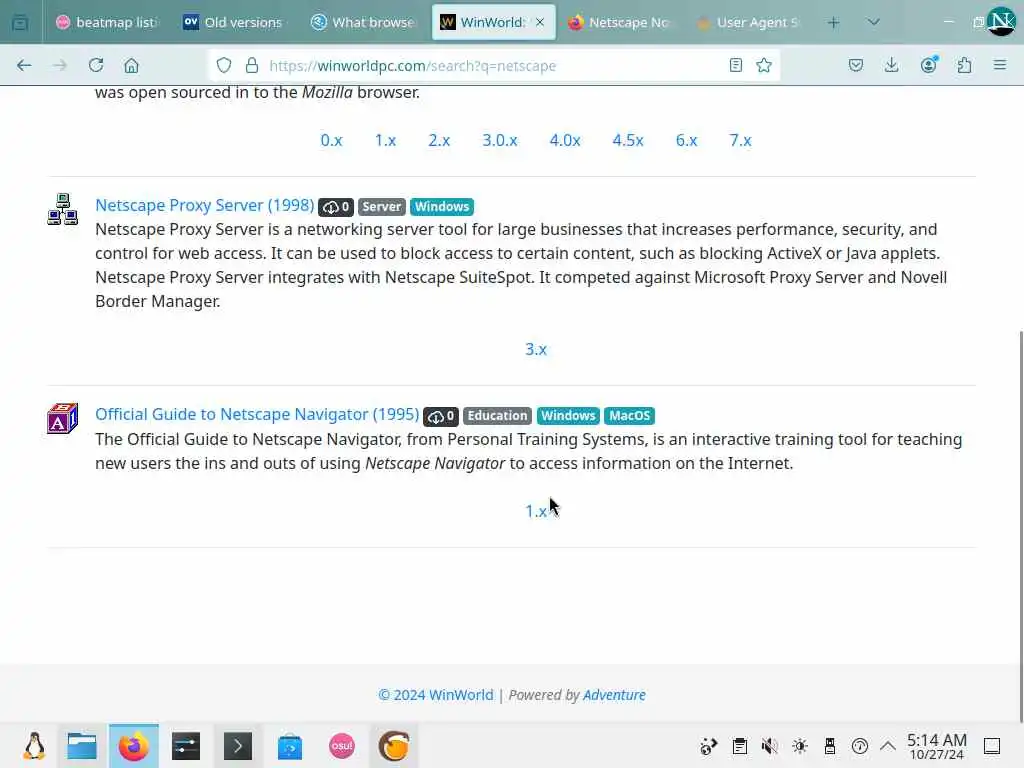1024x768 pixels.
Task: Bookmark this page with the star icon
Action: click(763, 65)
